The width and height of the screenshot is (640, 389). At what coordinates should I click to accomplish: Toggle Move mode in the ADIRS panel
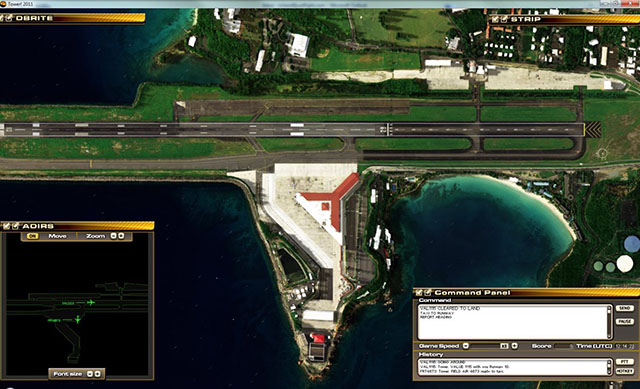pyautogui.click(x=57, y=236)
